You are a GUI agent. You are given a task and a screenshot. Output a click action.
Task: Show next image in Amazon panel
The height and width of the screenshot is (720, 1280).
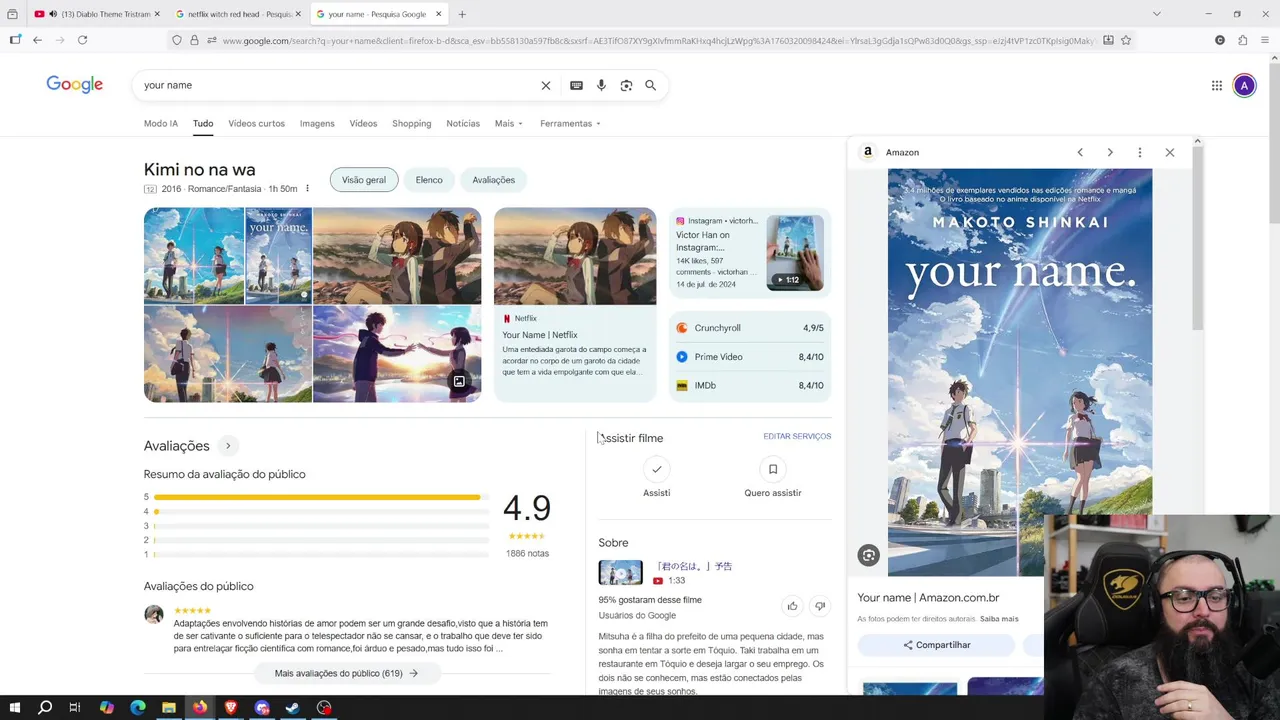(x=1110, y=152)
